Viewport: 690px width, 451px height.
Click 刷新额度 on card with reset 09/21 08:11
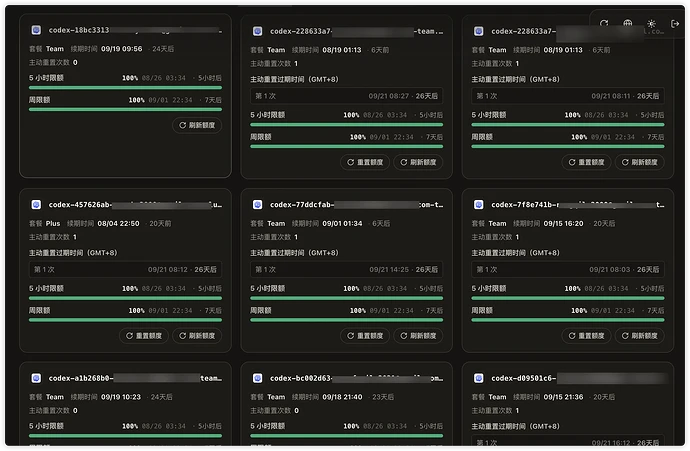pos(640,162)
